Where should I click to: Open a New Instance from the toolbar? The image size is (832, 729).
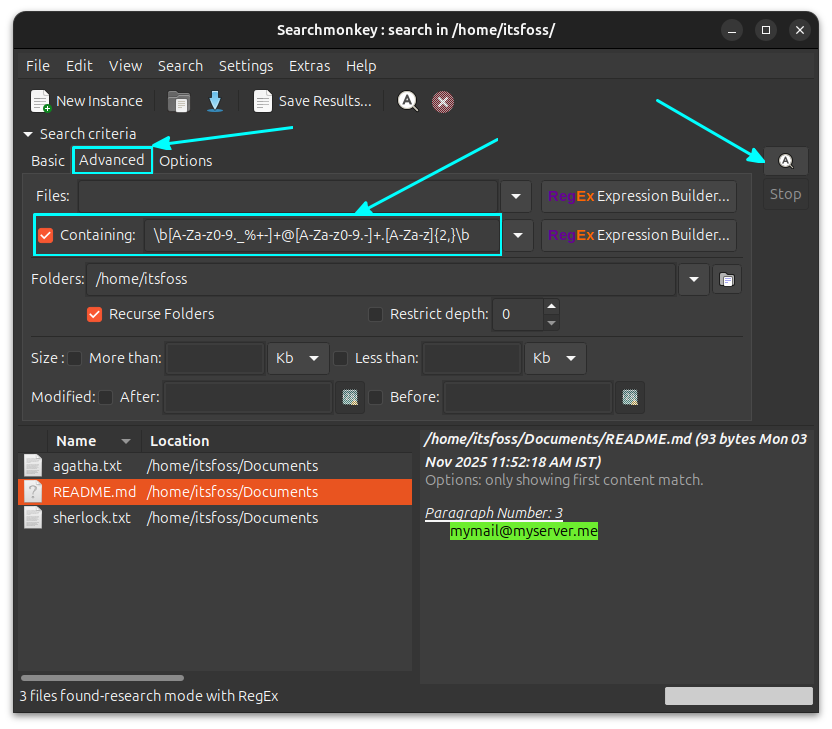[86, 100]
